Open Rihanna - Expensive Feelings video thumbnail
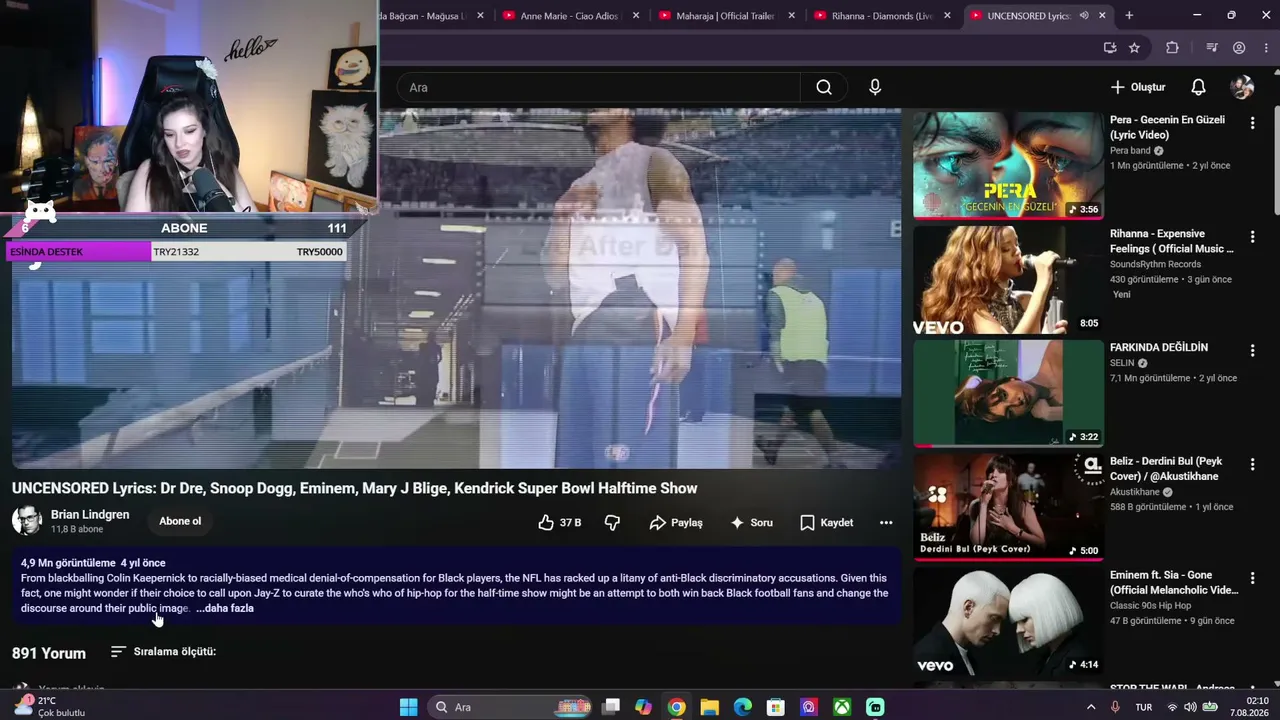Screen dimensions: 1280x720 [1008, 279]
